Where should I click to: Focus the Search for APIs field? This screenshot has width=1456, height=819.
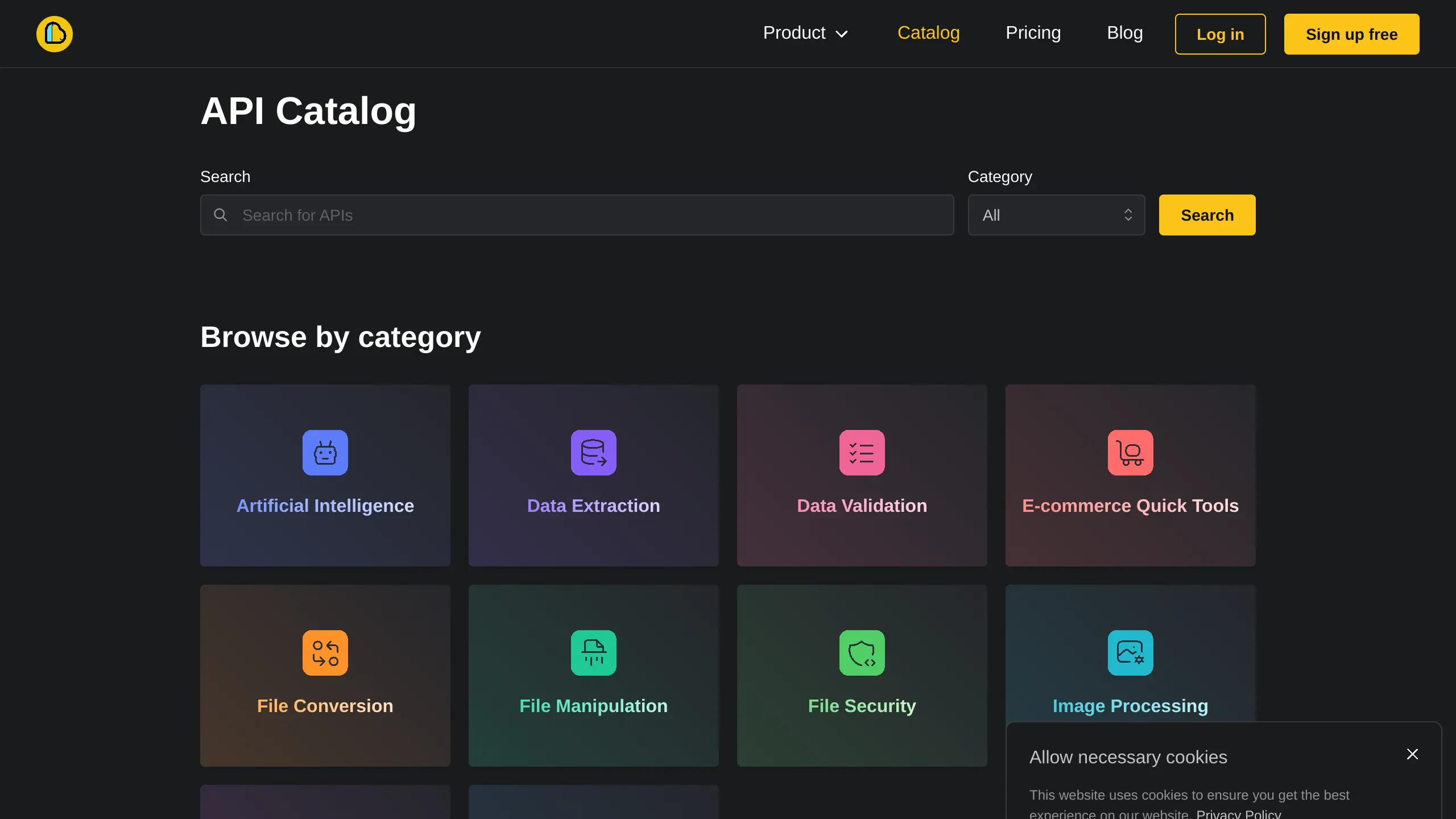point(577,215)
